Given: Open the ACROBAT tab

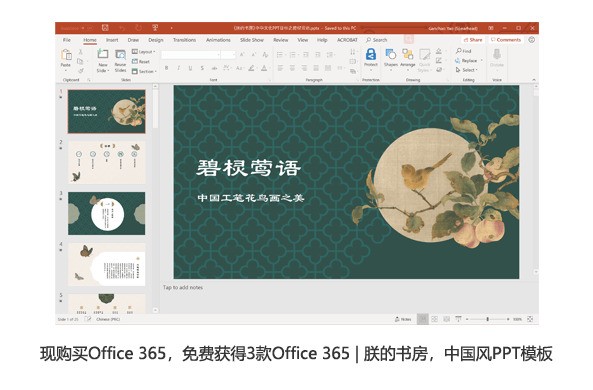Looking at the screenshot, I should click(x=347, y=40).
